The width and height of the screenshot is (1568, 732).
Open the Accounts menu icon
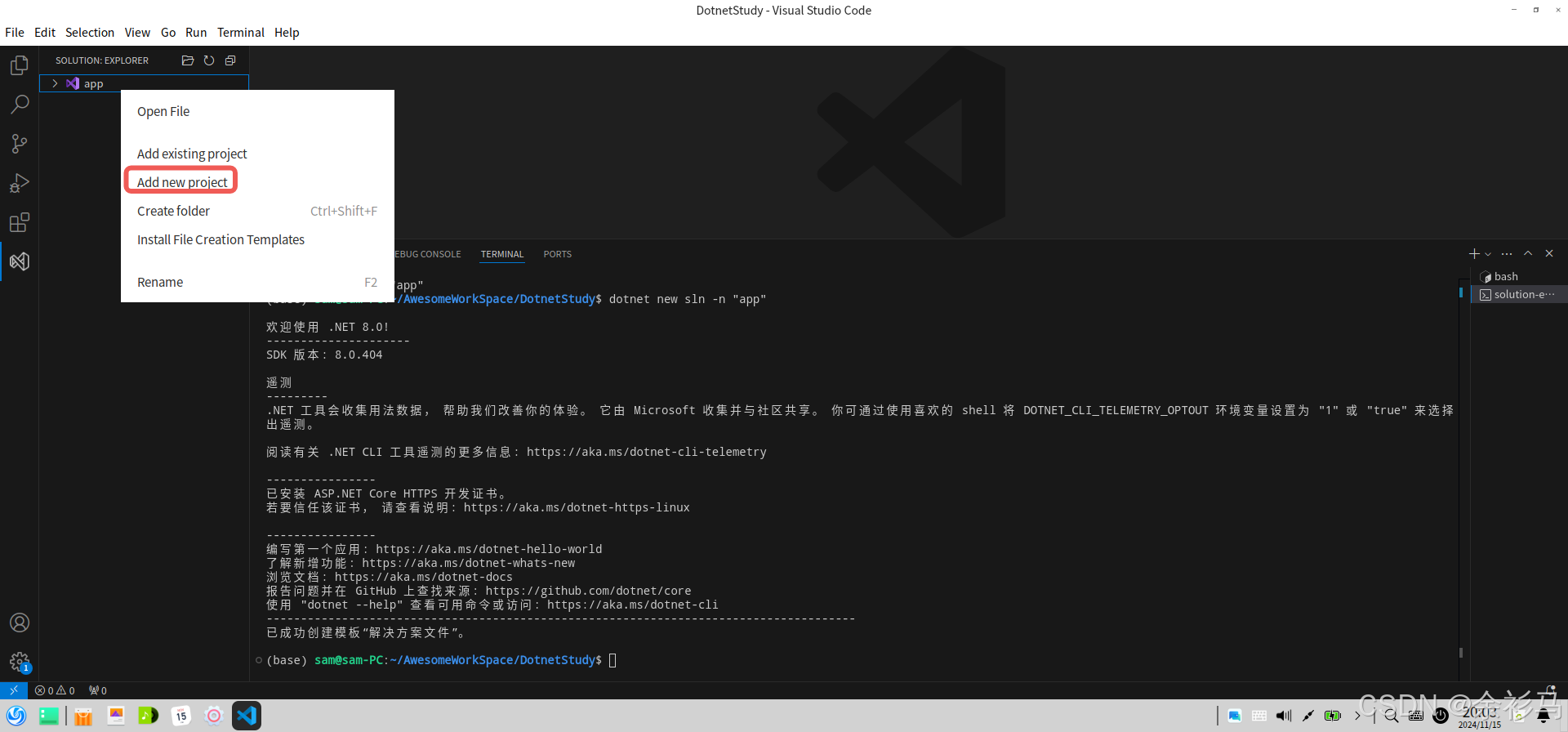(20, 623)
